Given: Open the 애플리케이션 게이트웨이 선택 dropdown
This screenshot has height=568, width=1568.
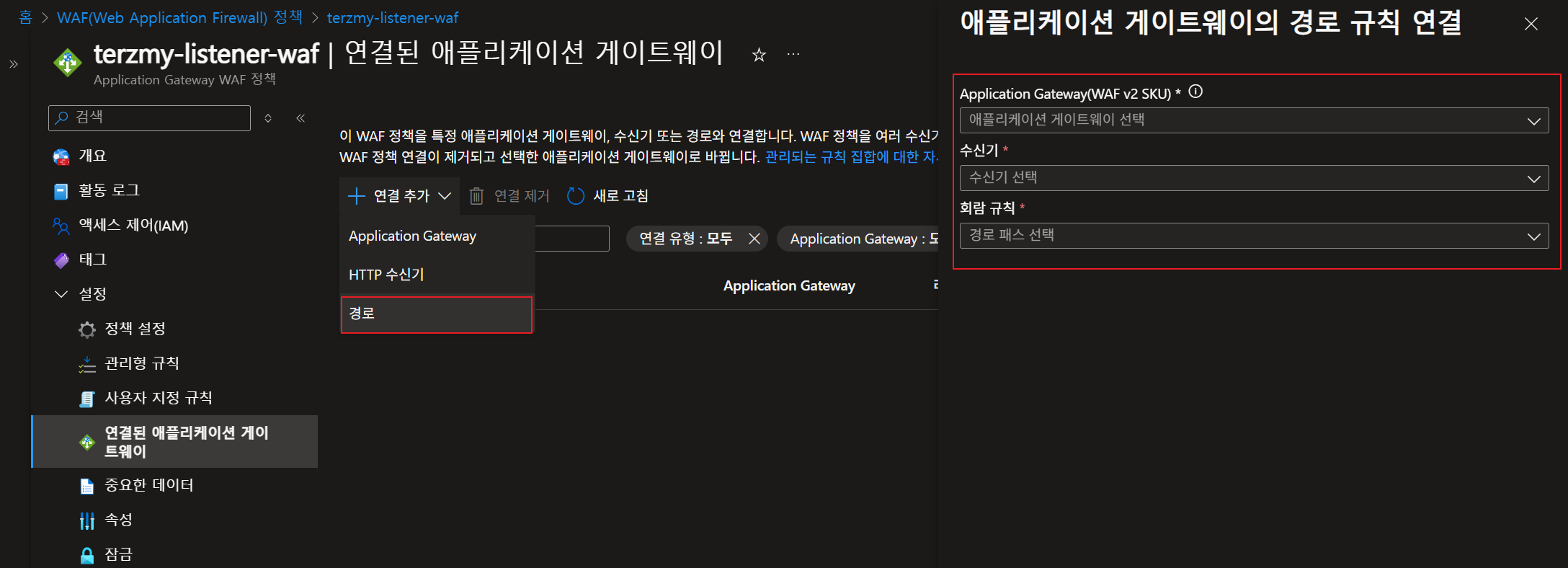Looking at the screenshot, I should (1254, 120).
